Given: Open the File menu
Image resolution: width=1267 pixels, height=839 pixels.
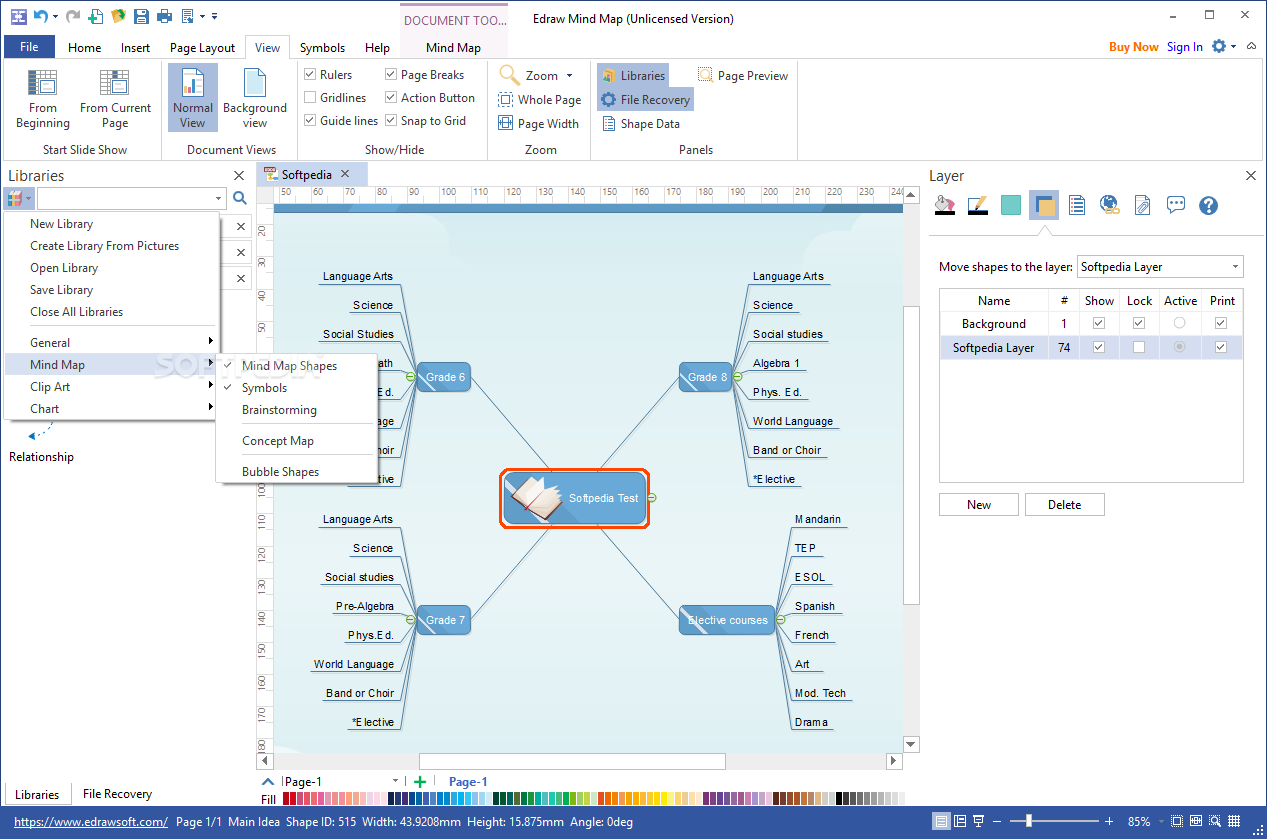Looking at the screenshot, I should 29,47.
